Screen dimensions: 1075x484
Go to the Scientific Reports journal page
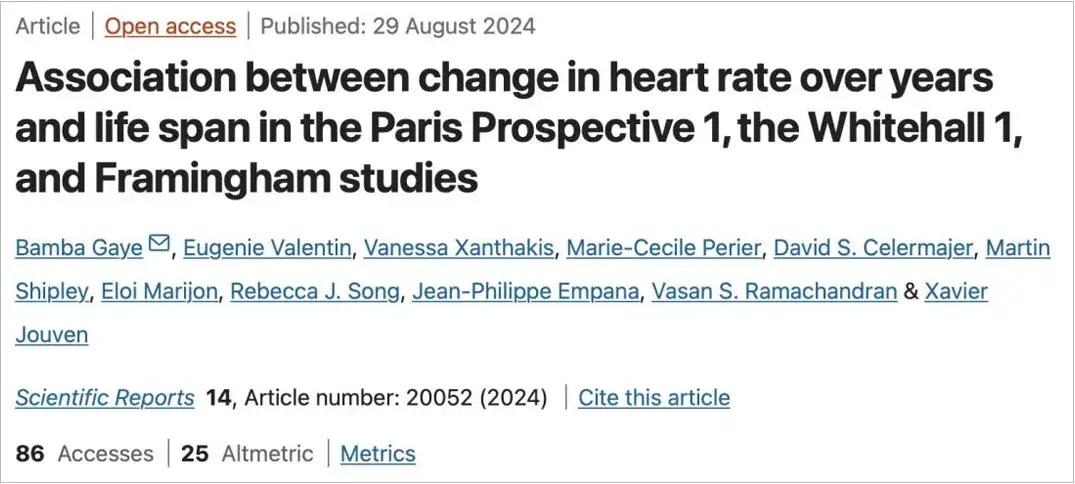click(x=105, y=398)
